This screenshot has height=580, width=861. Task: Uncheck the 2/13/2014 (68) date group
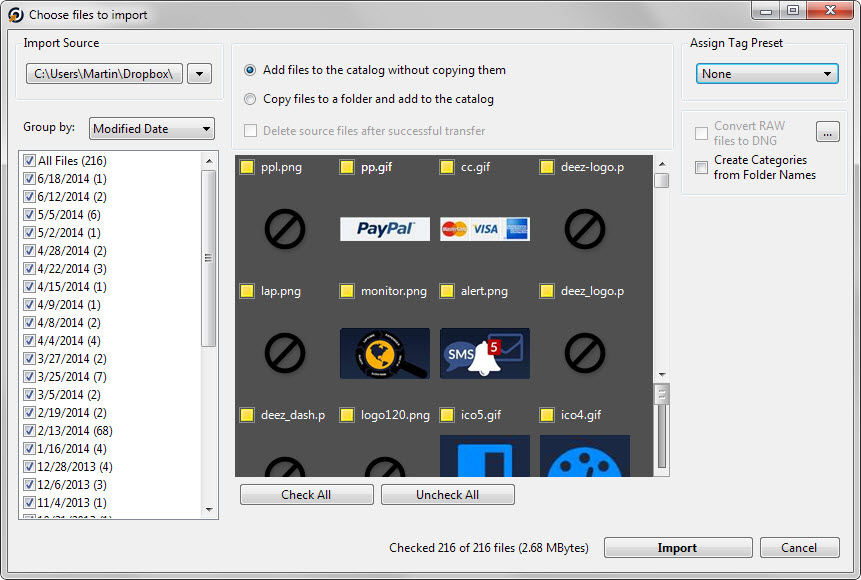29,431
